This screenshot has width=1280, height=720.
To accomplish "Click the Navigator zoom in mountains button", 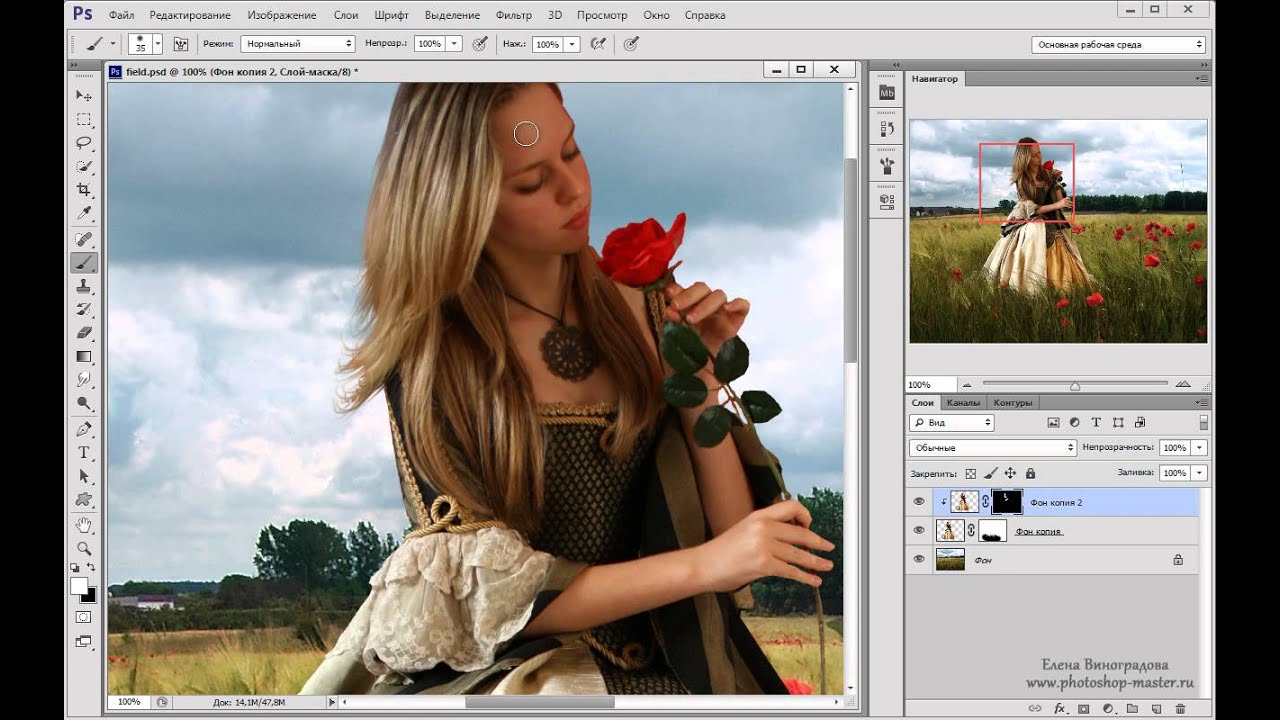I will [1183, 384].
